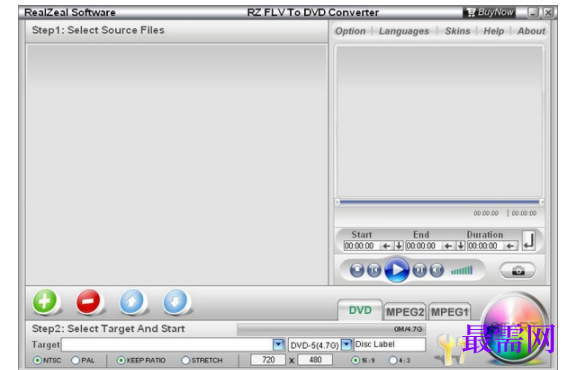The image size is (574, 370).
Task: Select the 16:9 aspect ratio option
Action: tap(355, 360)
